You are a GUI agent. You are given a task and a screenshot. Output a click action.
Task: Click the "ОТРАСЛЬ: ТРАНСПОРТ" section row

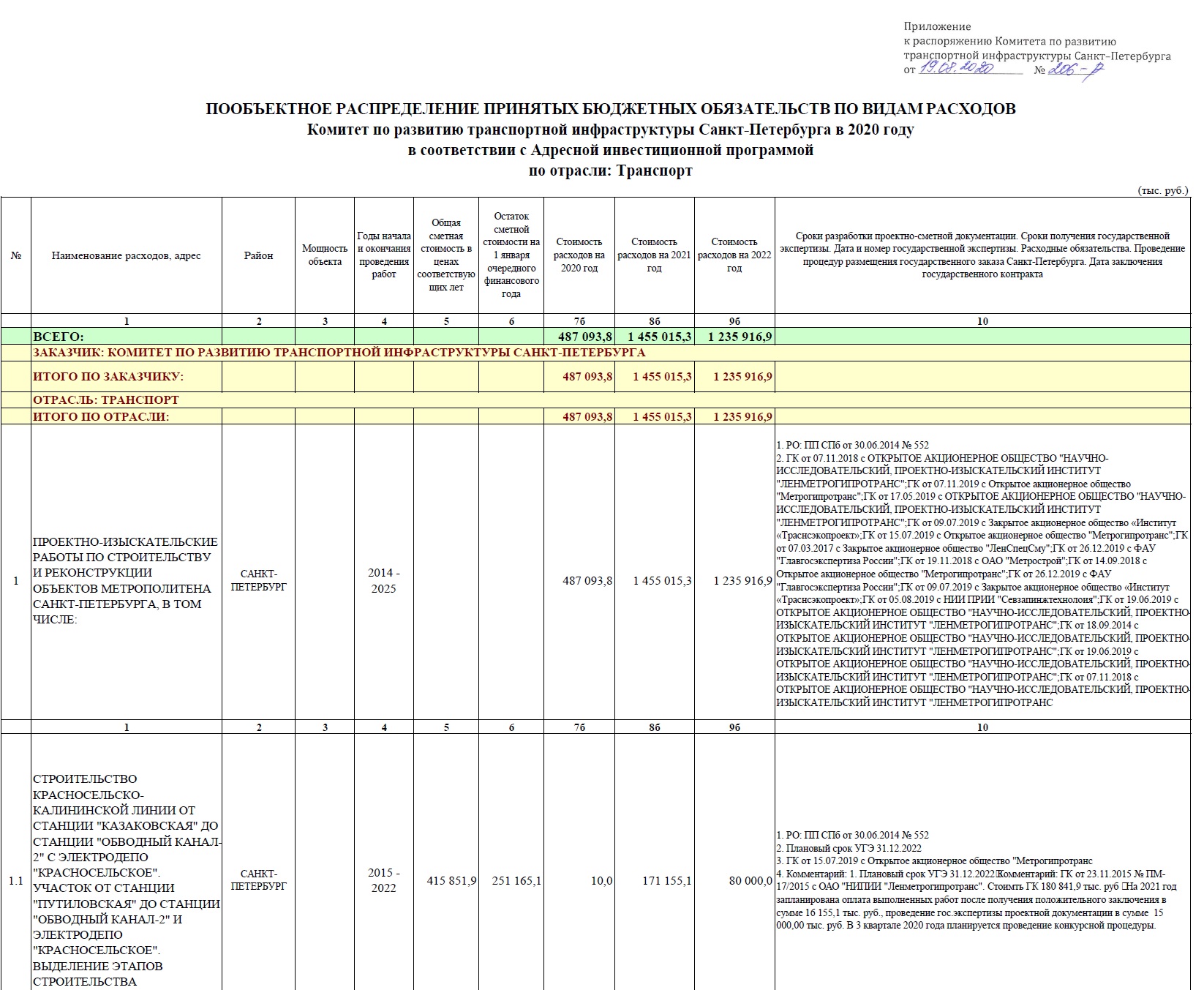(106, 400)
